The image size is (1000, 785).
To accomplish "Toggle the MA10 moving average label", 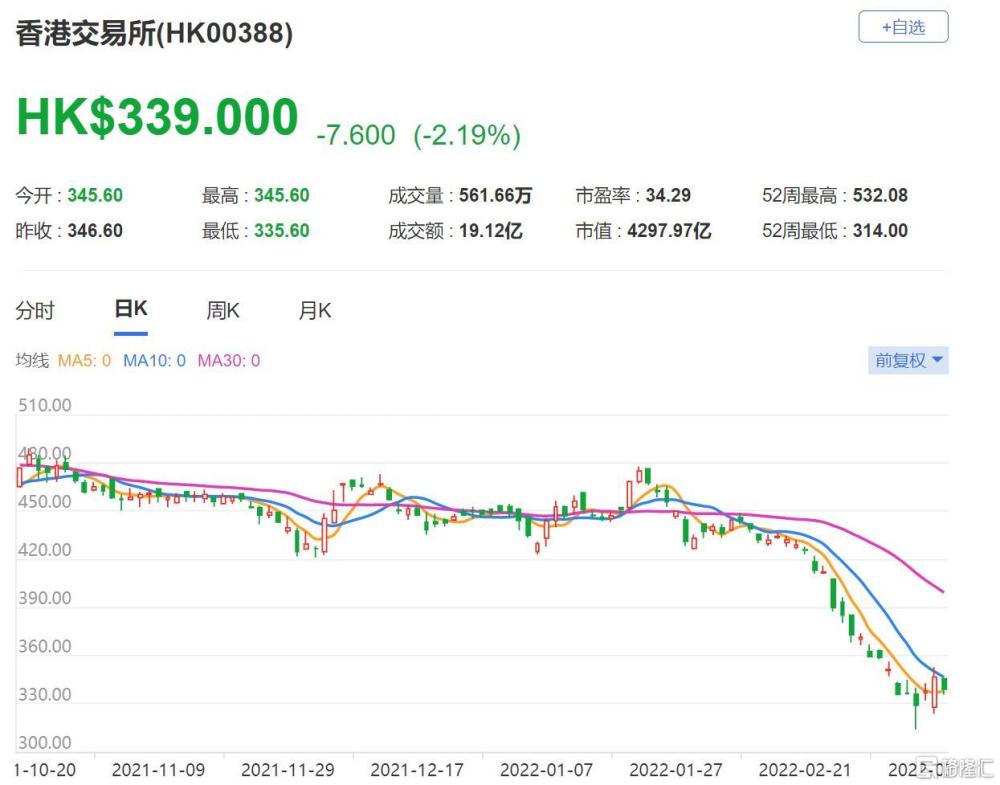I will [154, 361].
